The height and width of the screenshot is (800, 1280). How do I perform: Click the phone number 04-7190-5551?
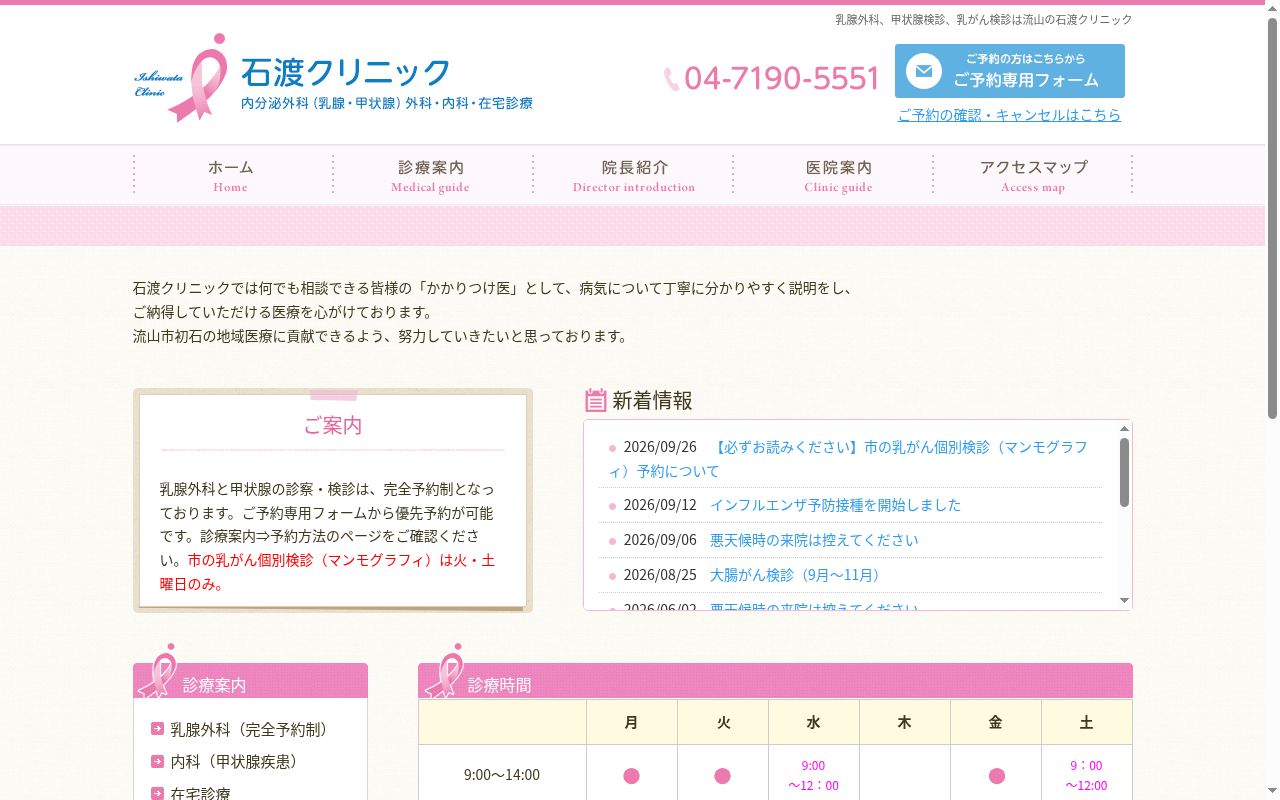click(x=781, y=79)
